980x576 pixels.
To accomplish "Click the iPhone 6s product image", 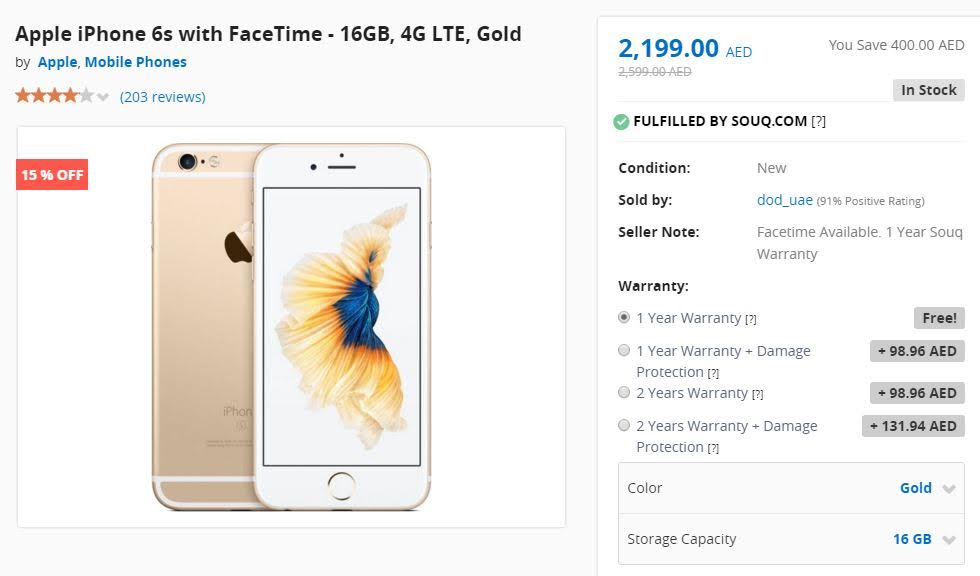I will pos(291,326).
